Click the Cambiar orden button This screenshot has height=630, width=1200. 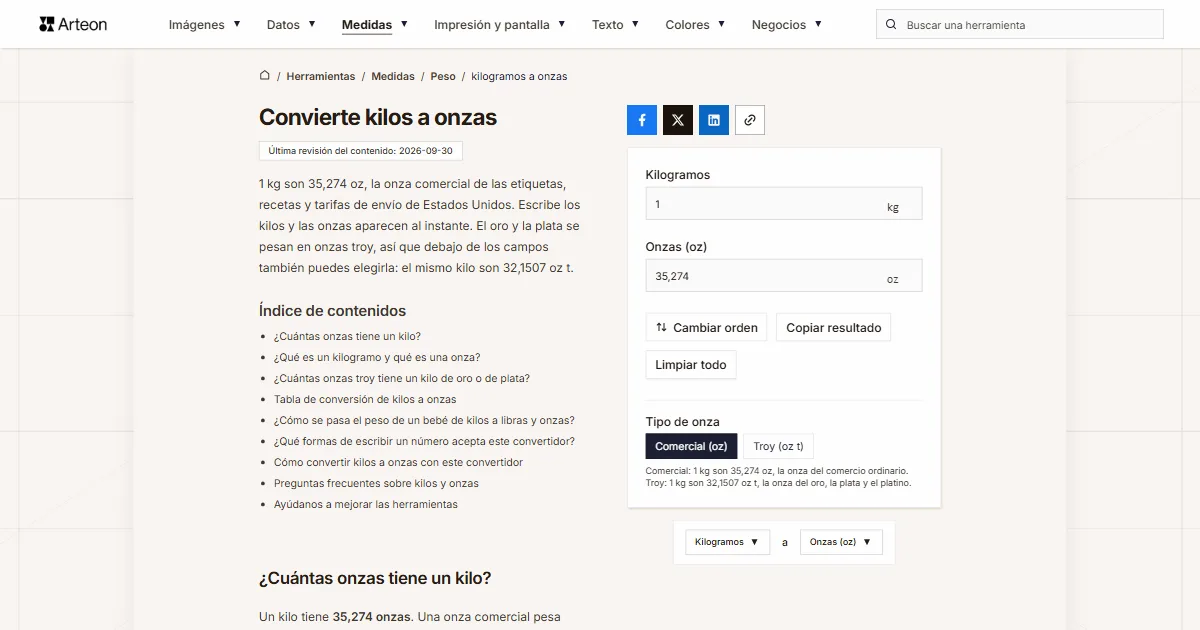point(707,328)
